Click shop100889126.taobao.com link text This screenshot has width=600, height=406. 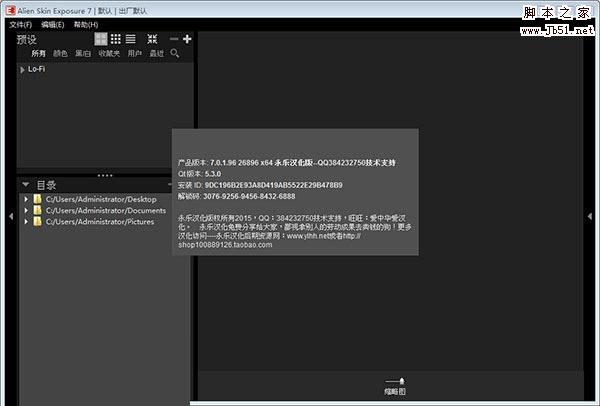tap(225, 245)
